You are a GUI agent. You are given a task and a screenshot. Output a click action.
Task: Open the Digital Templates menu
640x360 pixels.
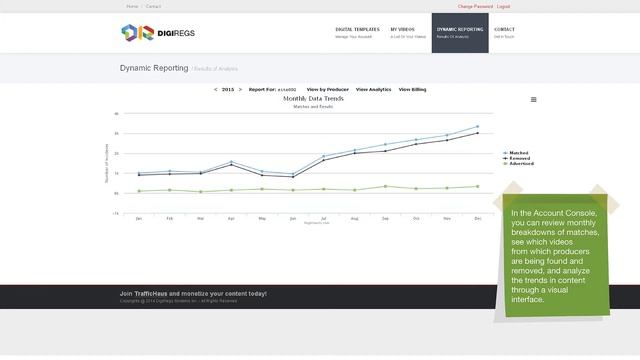[x=357, y=33]
